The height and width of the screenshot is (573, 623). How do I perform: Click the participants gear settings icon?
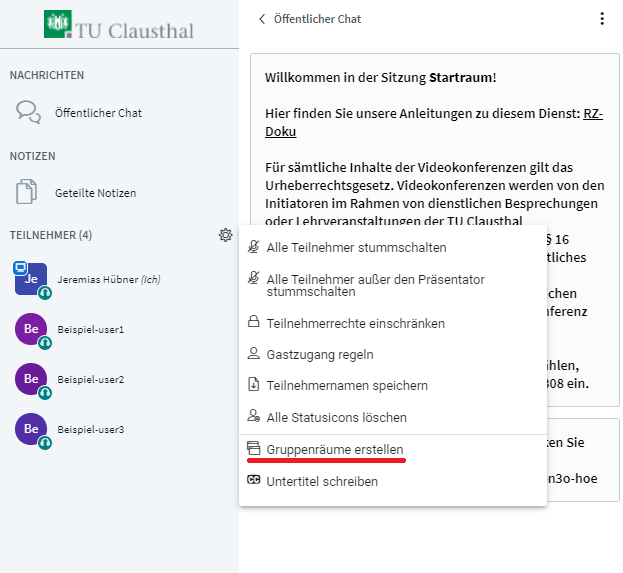225,235
